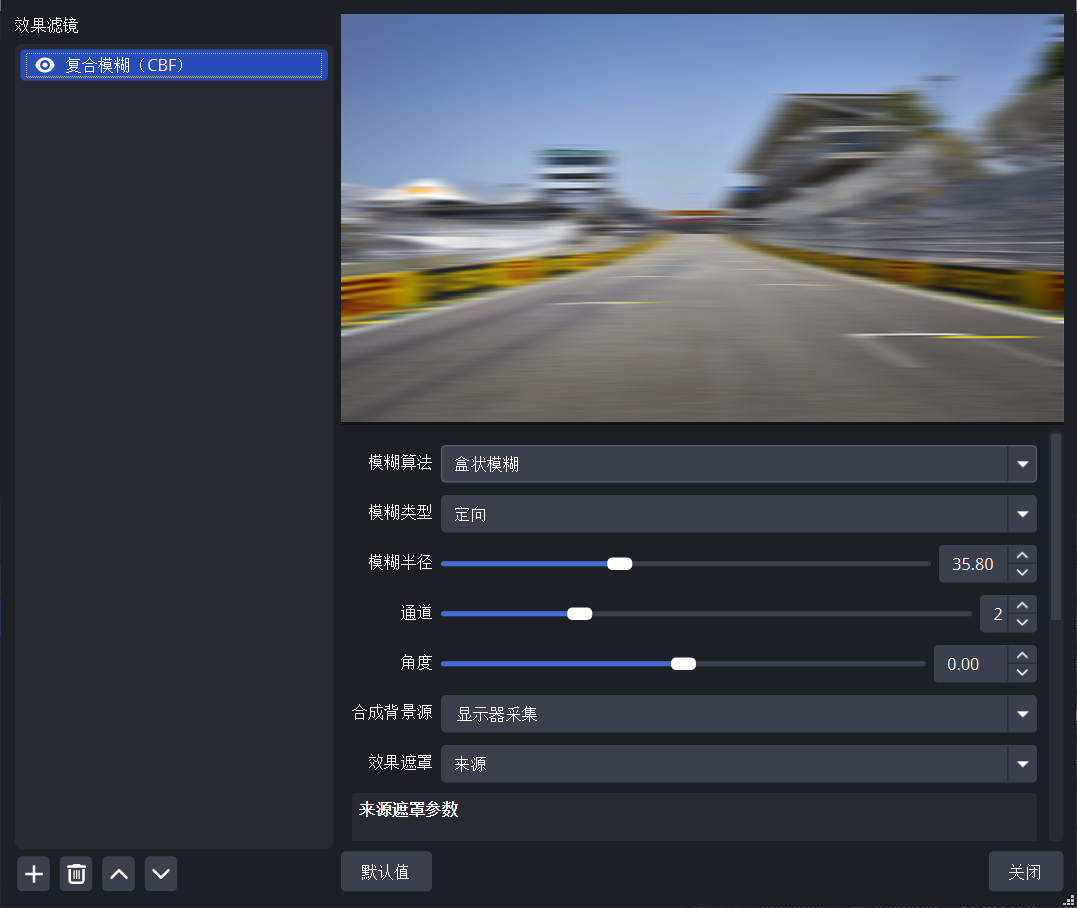Click the 模糊半径 slider handle
Viewport: 1077px width, 908px height.
620,564
